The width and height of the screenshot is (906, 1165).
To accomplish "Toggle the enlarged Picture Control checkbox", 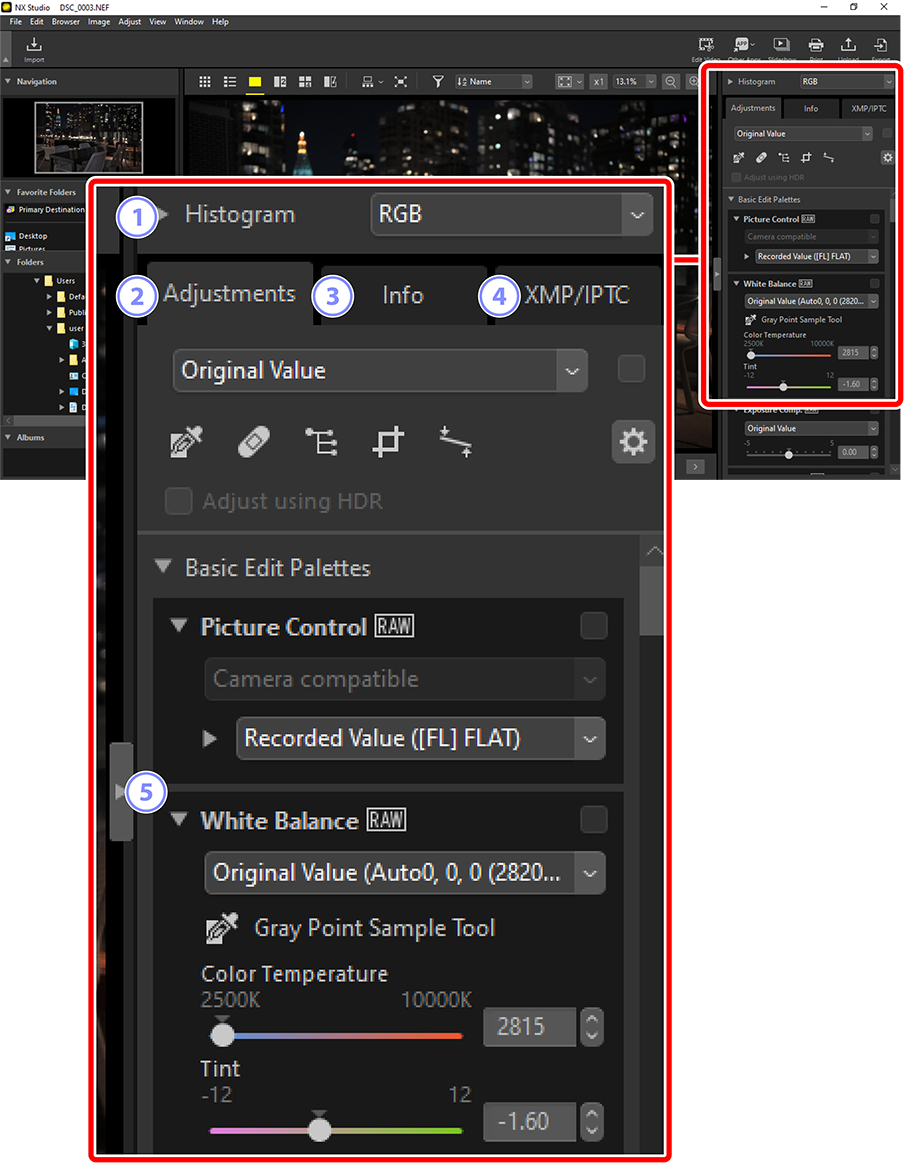I will pos(593,626).
